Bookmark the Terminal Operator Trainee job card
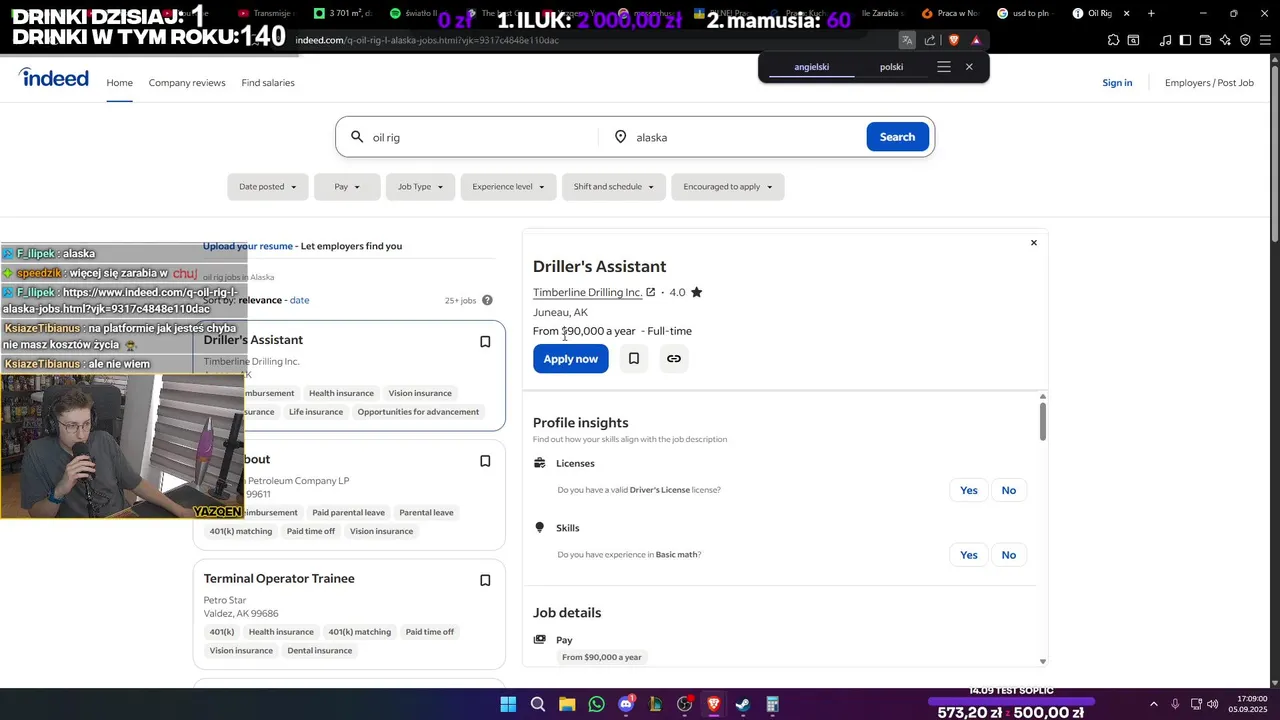 coord(485,581)
